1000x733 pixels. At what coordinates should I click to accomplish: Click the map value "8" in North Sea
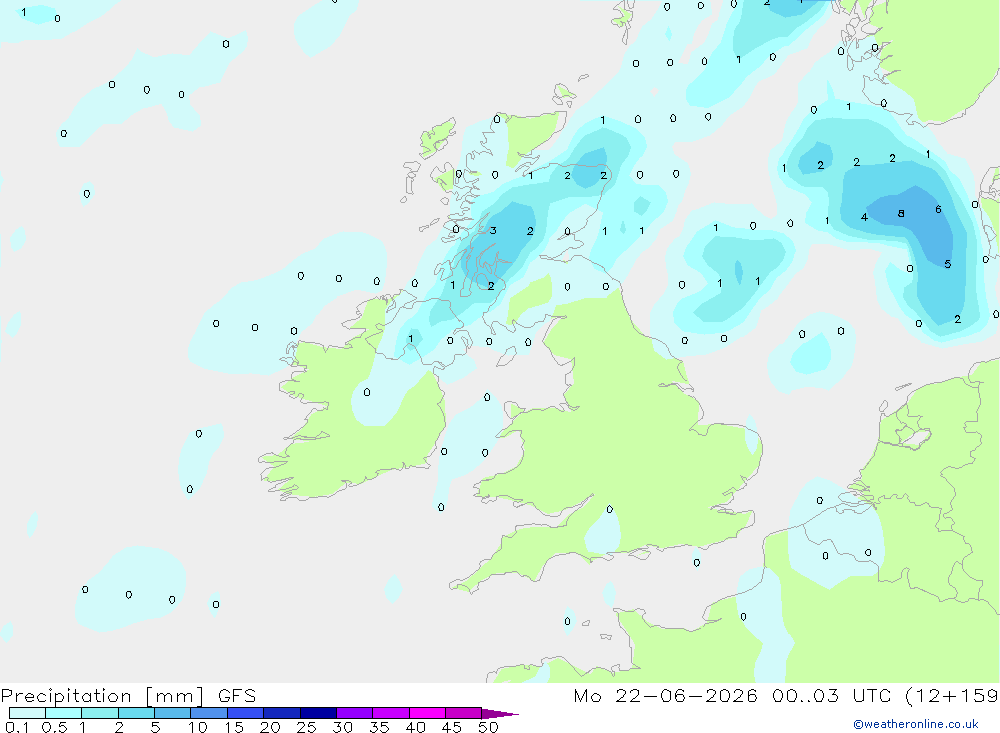(x=901, y=214)
